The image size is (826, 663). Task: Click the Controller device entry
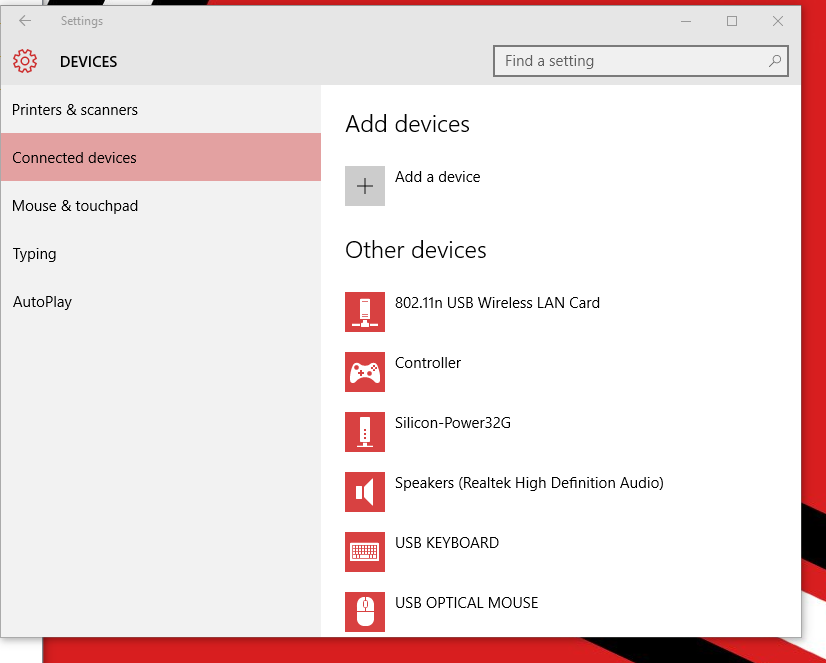click(x=428, y=363)
